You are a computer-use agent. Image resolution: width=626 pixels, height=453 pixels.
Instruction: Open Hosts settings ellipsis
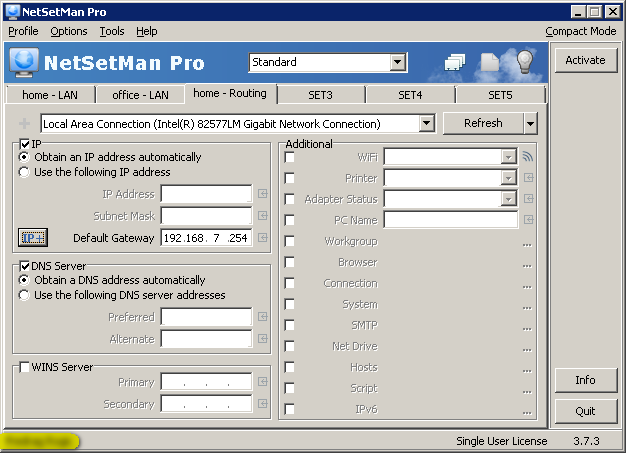[x=527, y=370]
